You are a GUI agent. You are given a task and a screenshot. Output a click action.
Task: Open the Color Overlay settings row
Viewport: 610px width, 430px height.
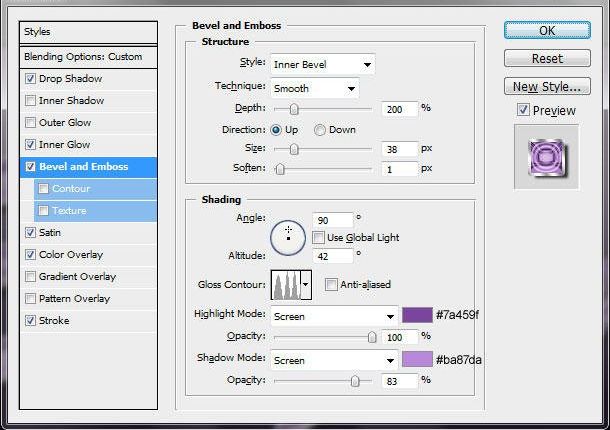pyautogui.click(x=88, y=254)
